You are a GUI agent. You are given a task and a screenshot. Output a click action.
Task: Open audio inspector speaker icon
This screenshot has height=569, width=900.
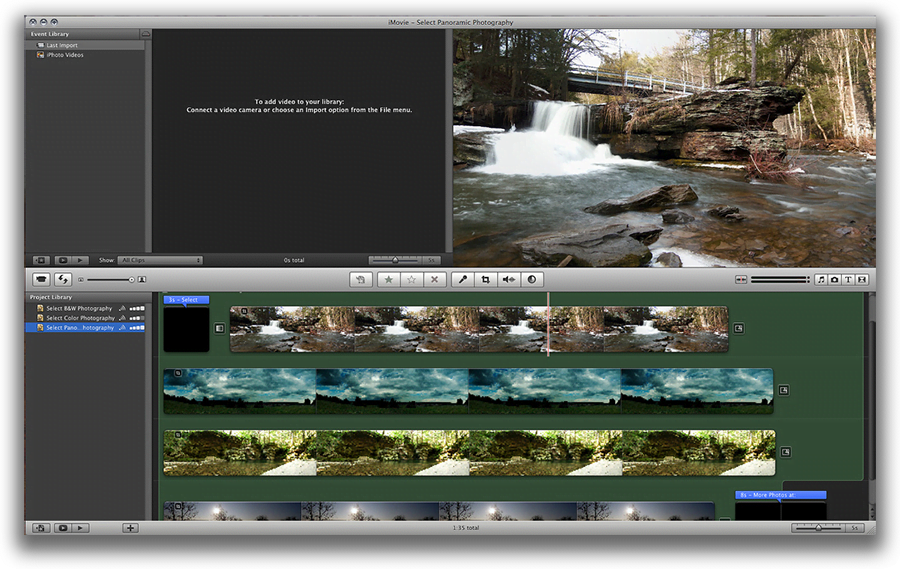point(509,280)
